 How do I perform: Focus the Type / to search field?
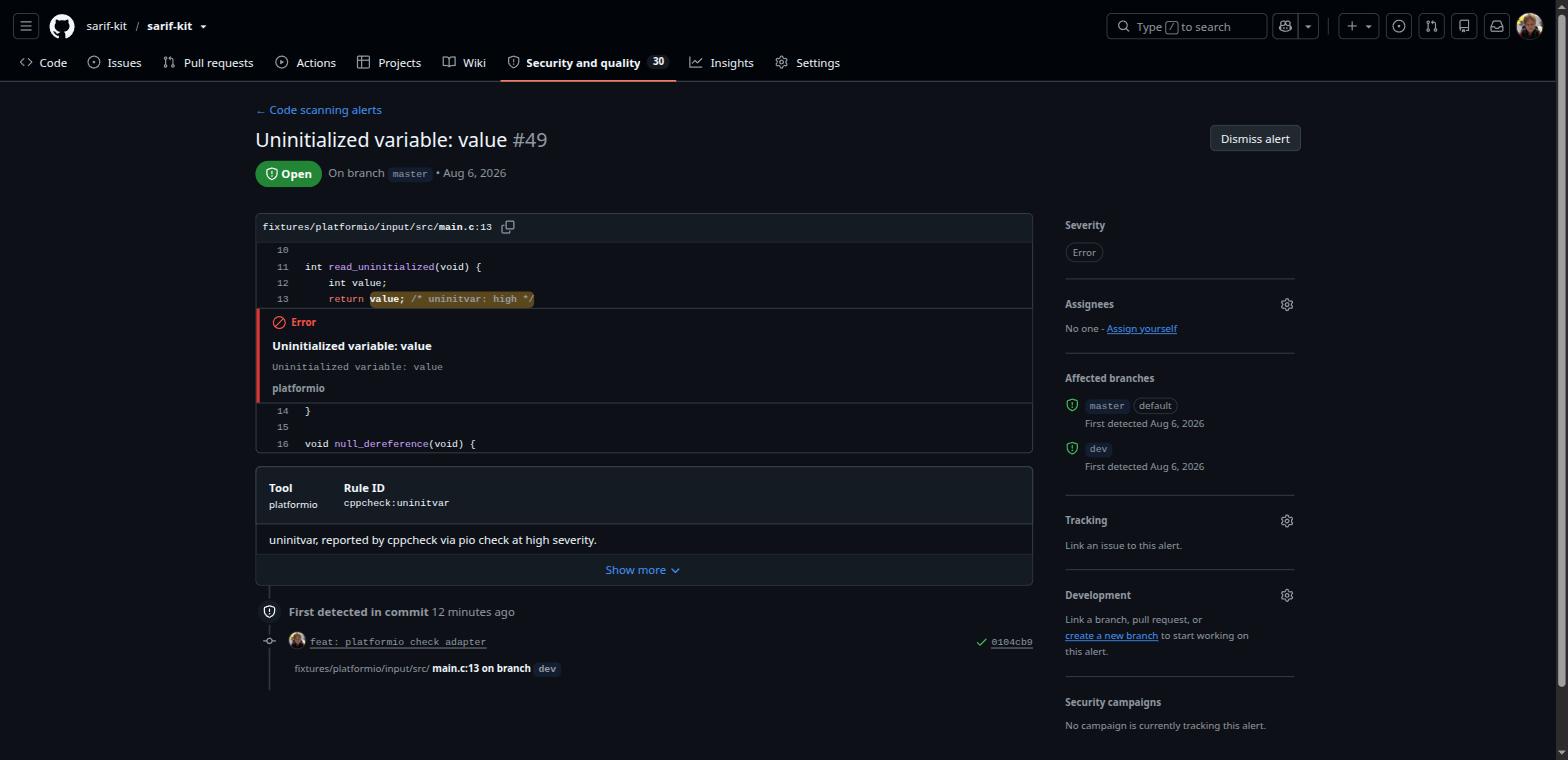tap(1187, 26)
